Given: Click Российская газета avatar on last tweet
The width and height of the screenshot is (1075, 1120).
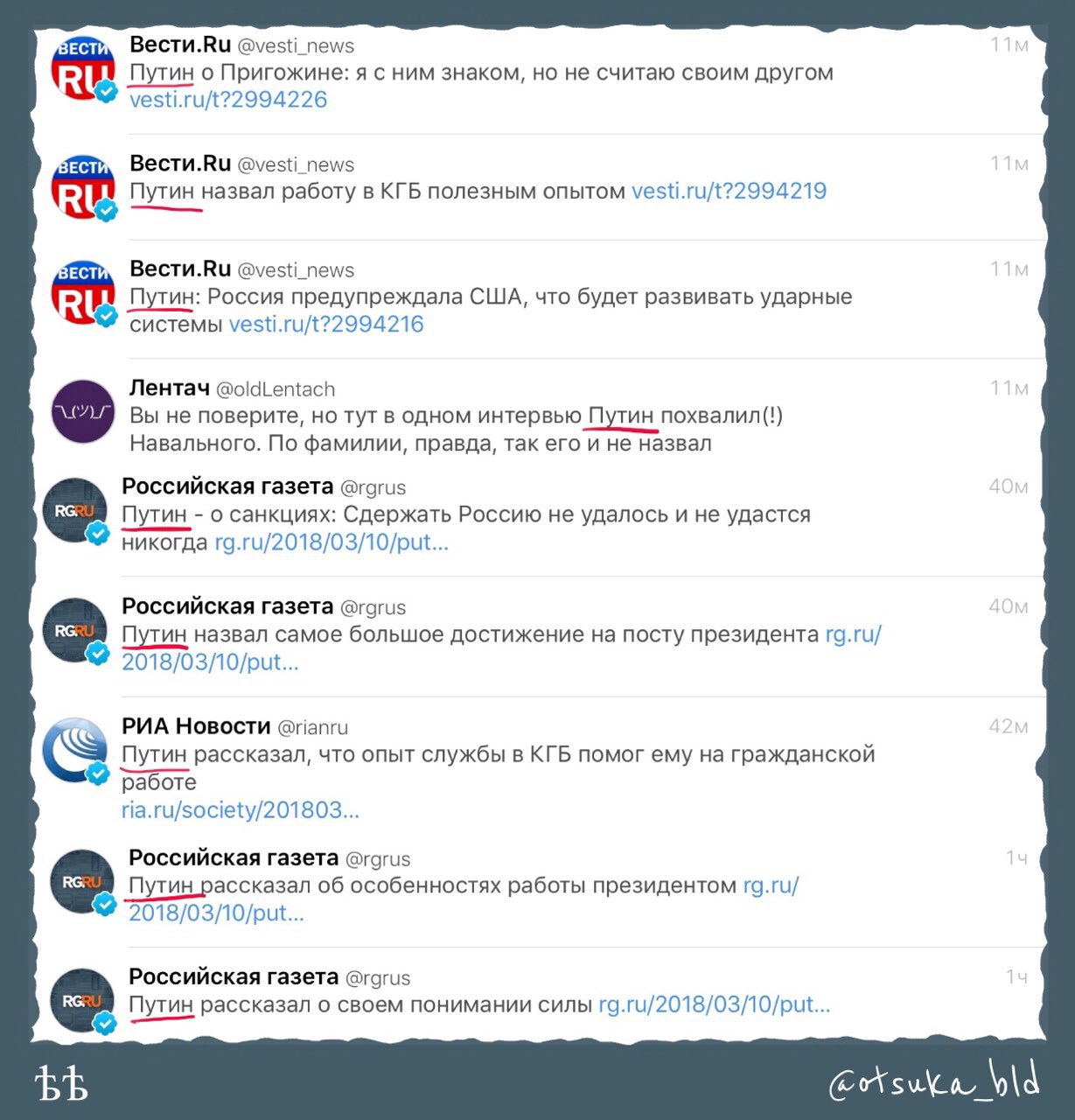Looking at the screenshot, I should pyautogui.click(x=82, y=1000).
